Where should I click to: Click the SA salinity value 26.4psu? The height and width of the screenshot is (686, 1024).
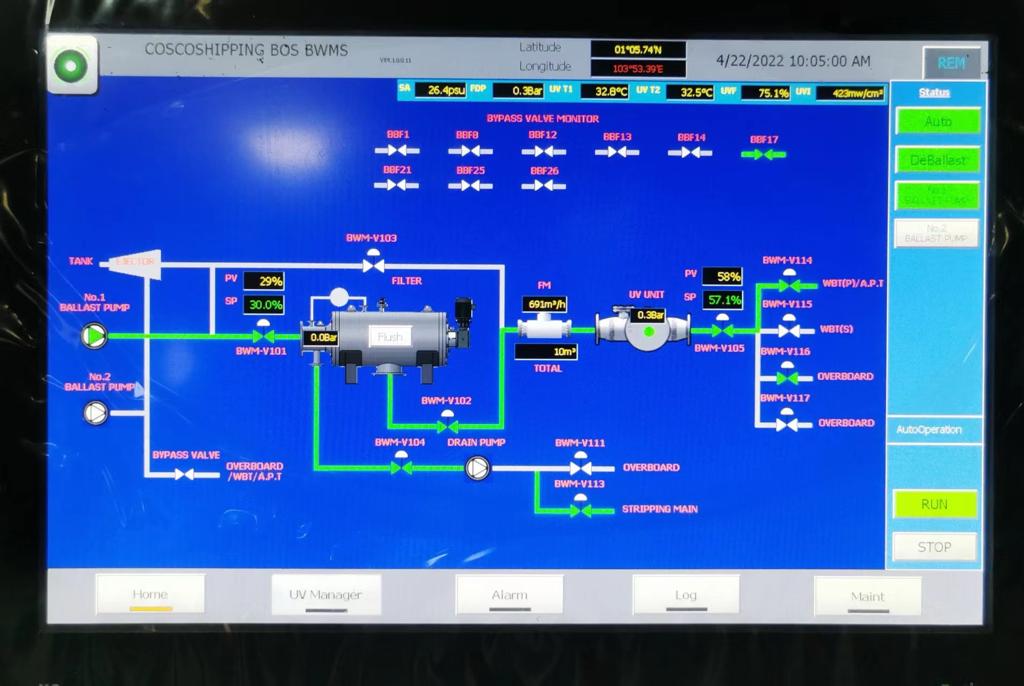pyautogui.click(x=440, y=90)
